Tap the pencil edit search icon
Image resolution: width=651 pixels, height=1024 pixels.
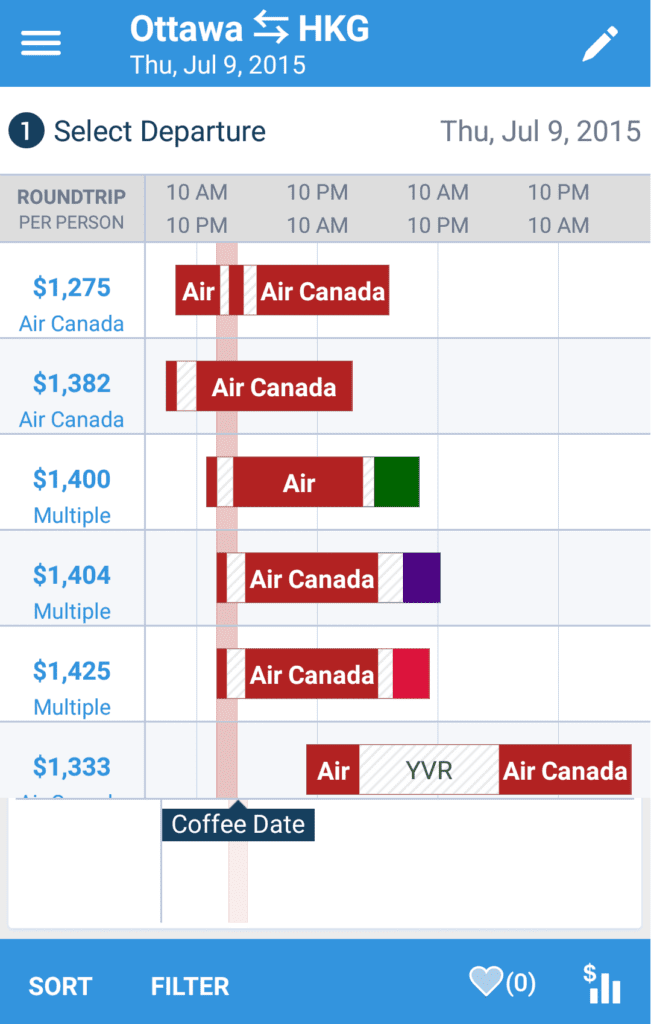[600, 44]
